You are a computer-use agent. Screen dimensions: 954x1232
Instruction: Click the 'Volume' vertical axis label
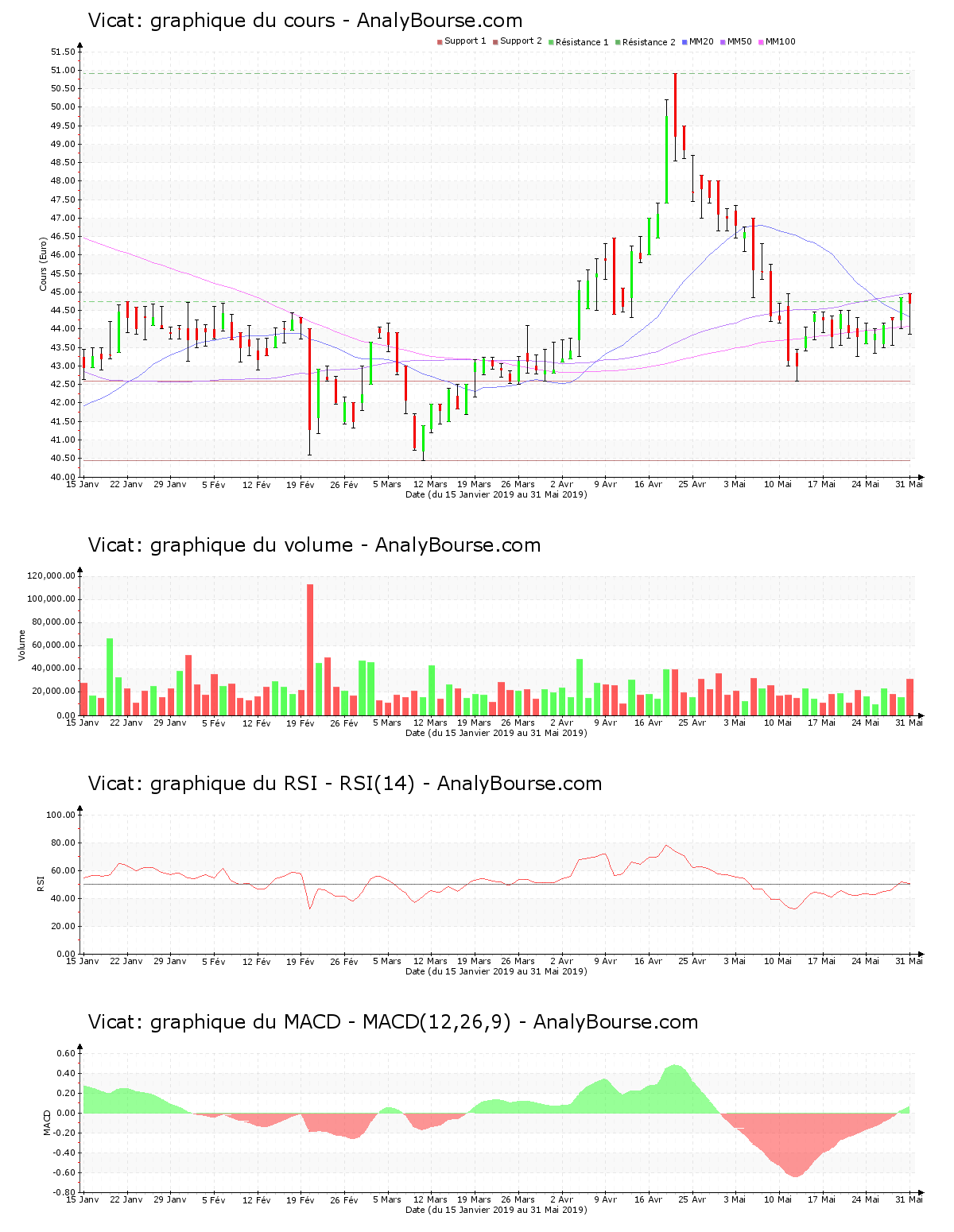click(x=22, y=645)
